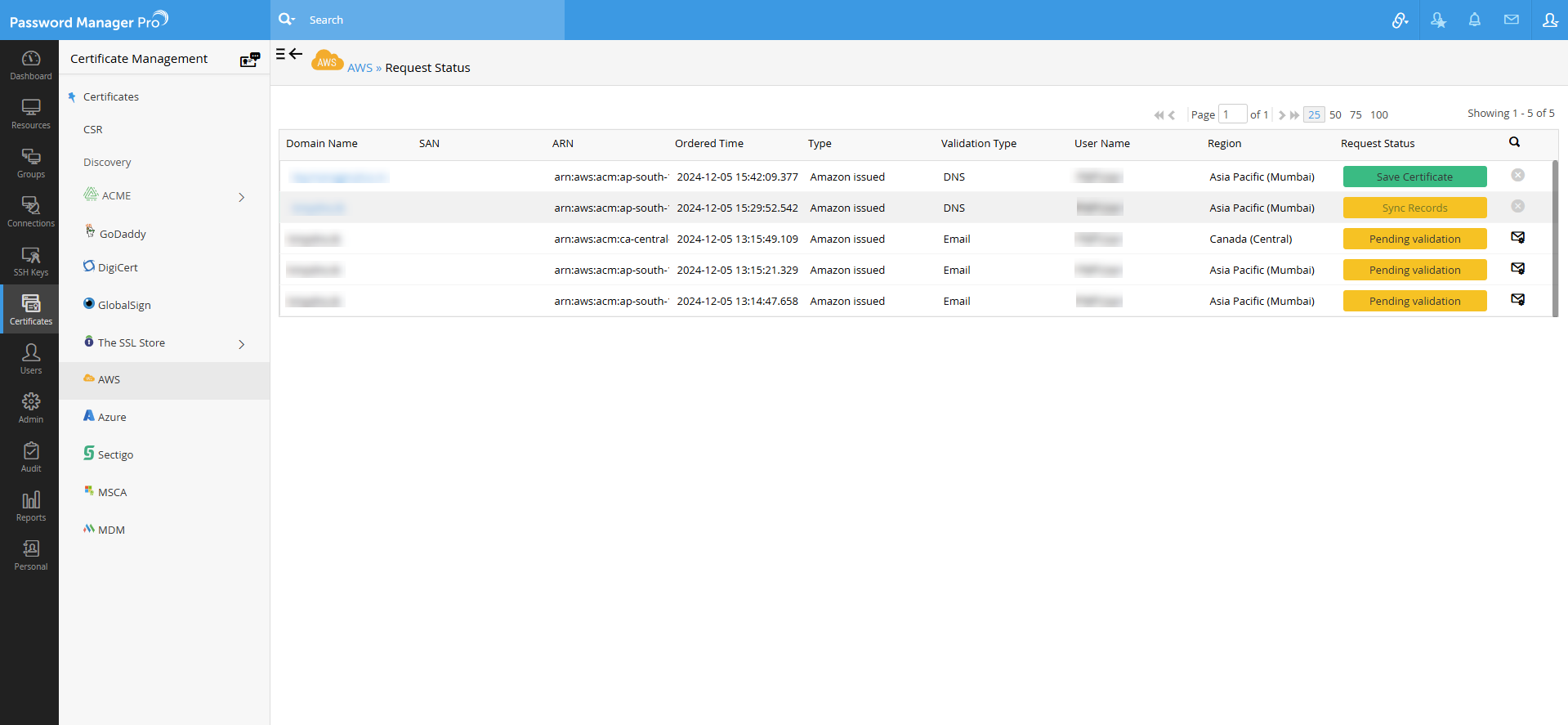Open Certificates in the left menu
The image size is (1568, 725).
coord(111,96)
